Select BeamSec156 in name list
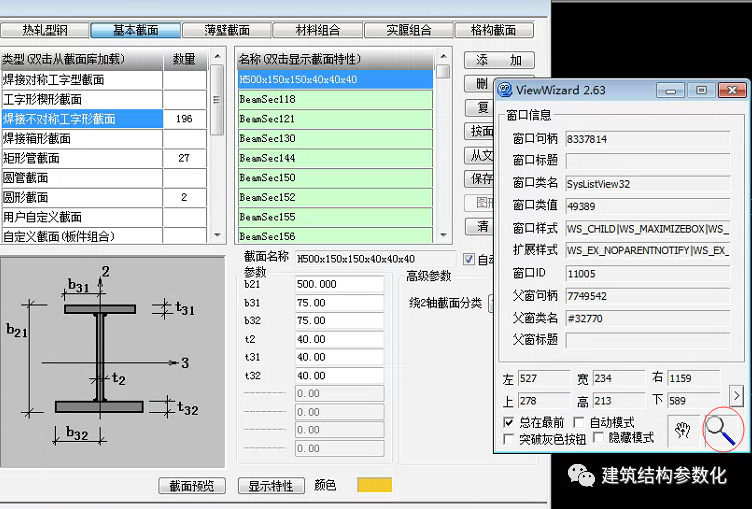 pos(335,236)
